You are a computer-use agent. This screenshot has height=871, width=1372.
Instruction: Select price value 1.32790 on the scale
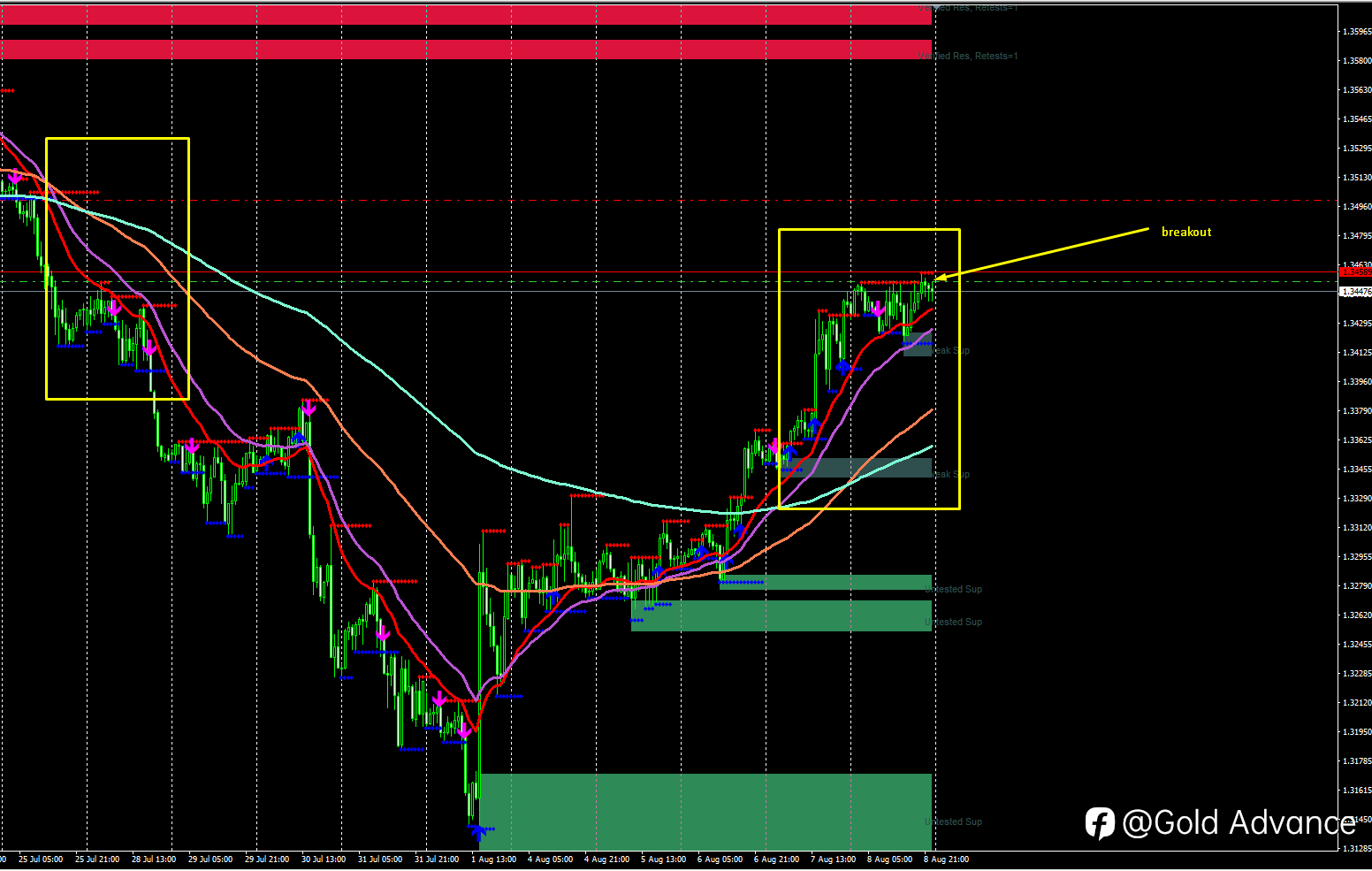point(1357,586)
